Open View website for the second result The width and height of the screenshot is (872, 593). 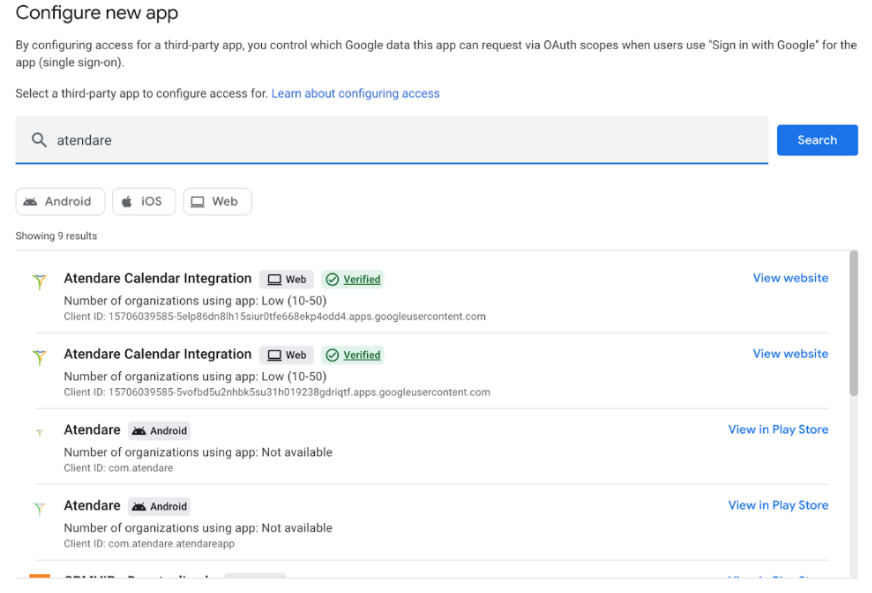coord(790,354)
